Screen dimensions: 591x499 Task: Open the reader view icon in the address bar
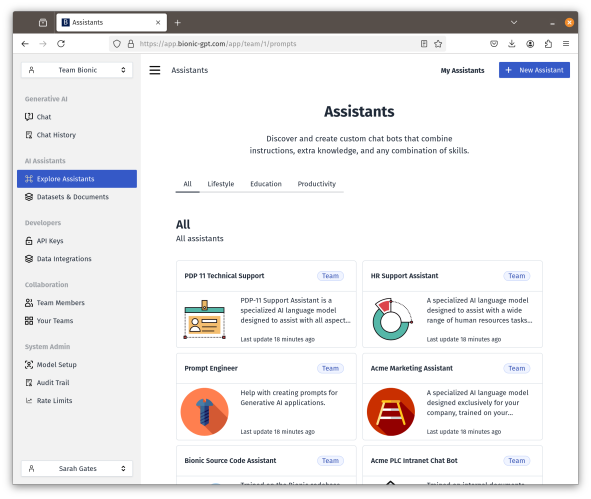(424, 44)
